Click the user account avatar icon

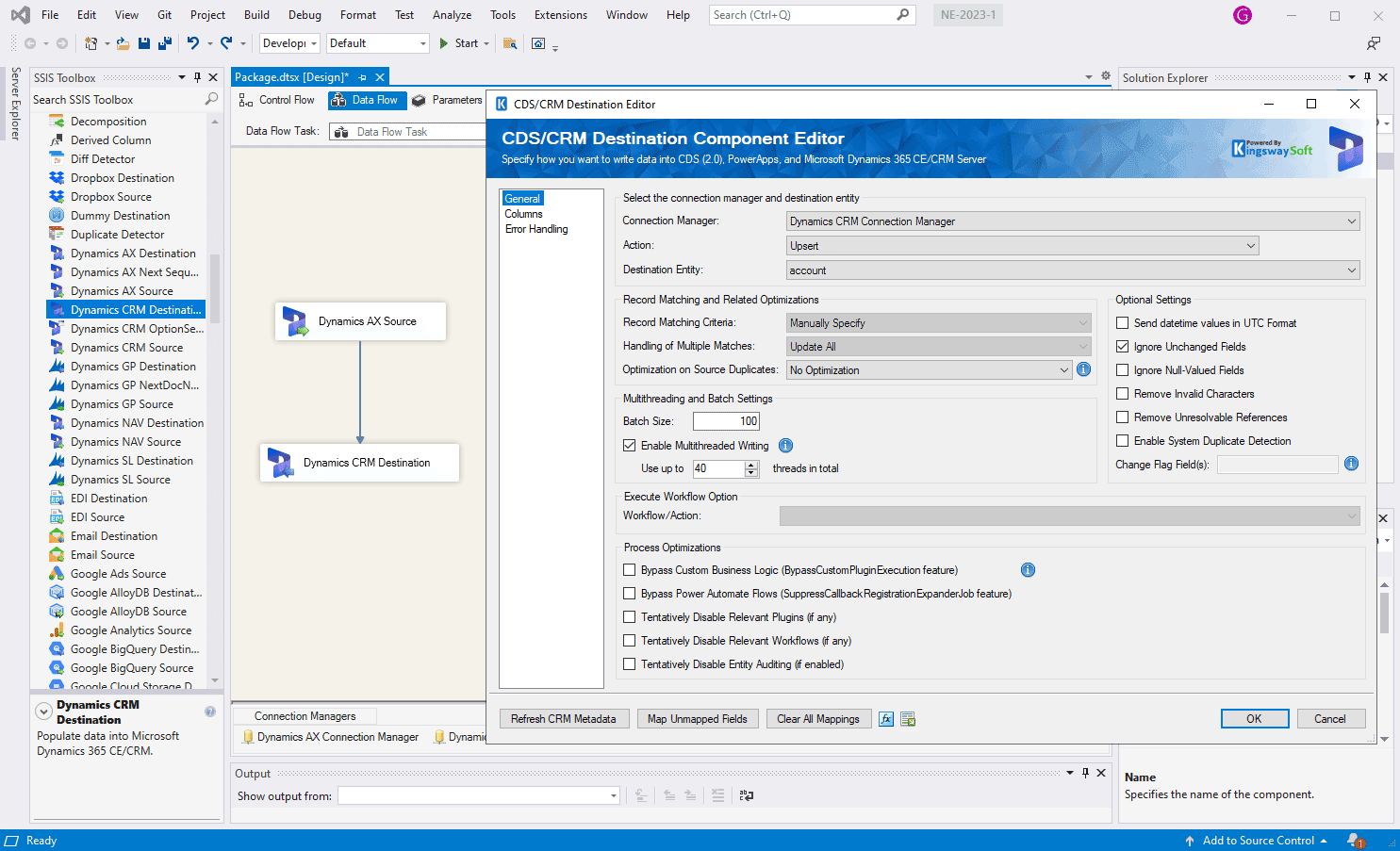[1243, 15]
